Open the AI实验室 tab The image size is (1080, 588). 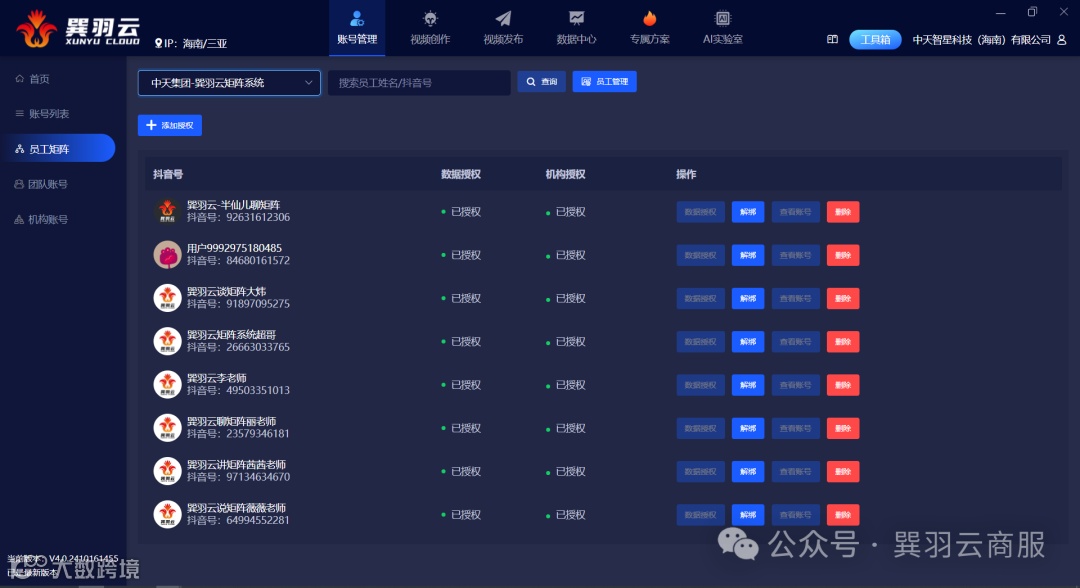(723, 28)
